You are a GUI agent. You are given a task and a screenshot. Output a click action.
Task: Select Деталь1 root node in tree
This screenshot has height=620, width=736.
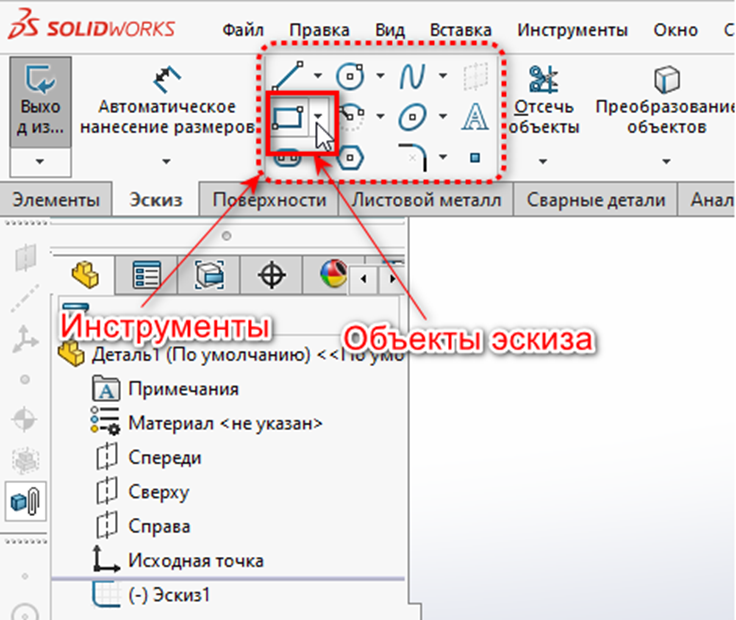pyautogui.click(x=230, y=354)
